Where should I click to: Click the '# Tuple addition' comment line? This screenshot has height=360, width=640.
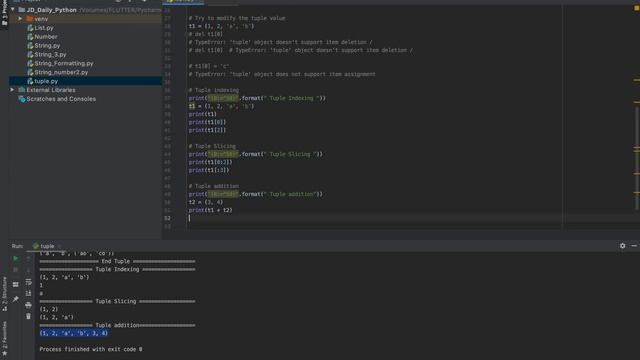[x=214, y=186]
